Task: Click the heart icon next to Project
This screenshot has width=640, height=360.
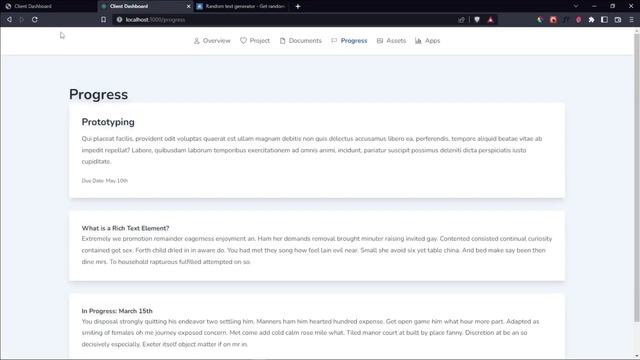Action: pyautogui.click(x=243, y=41)
